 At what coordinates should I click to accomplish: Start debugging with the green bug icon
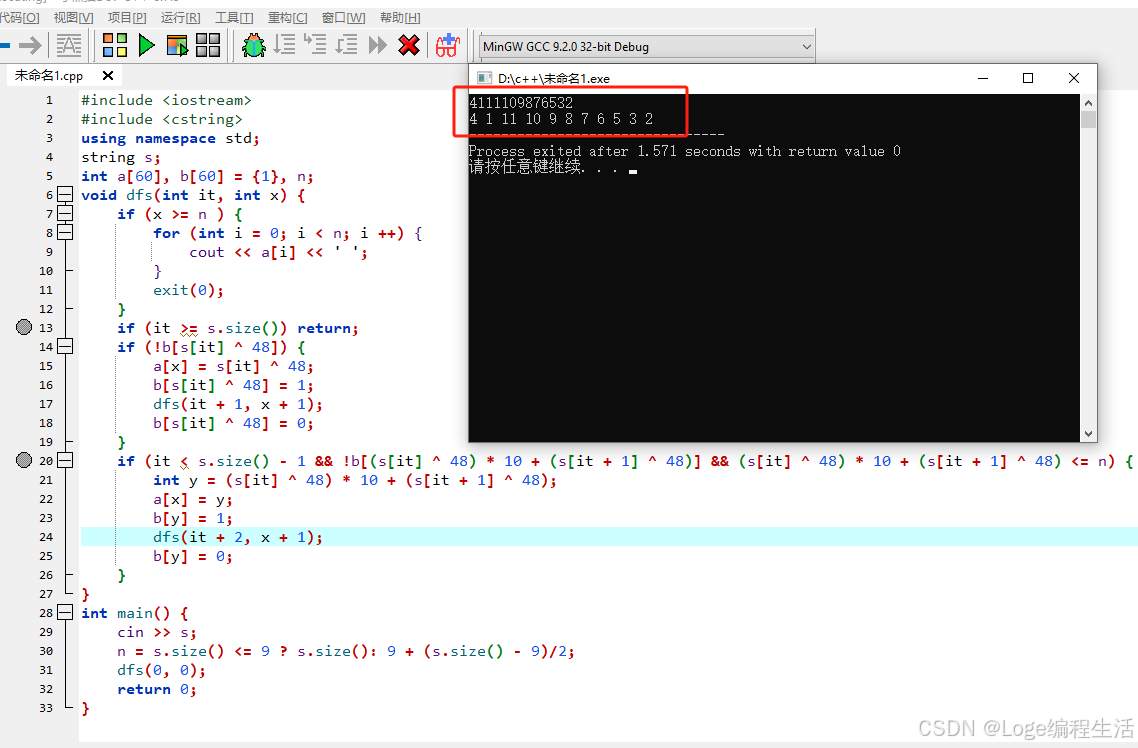[253, 46]
